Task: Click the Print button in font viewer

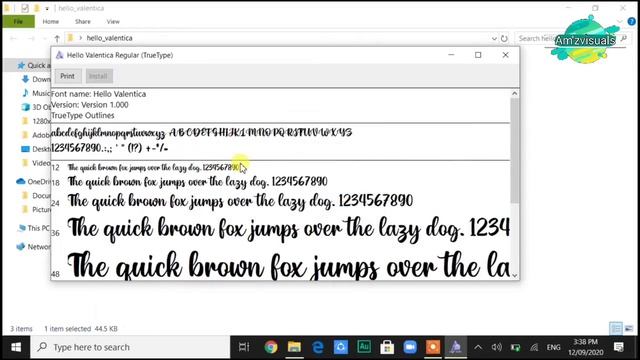Action: [x=68, y=76]
